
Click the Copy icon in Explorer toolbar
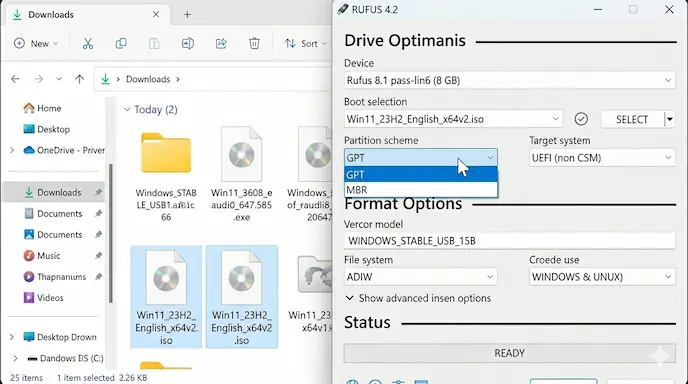[x=121, y=43]
